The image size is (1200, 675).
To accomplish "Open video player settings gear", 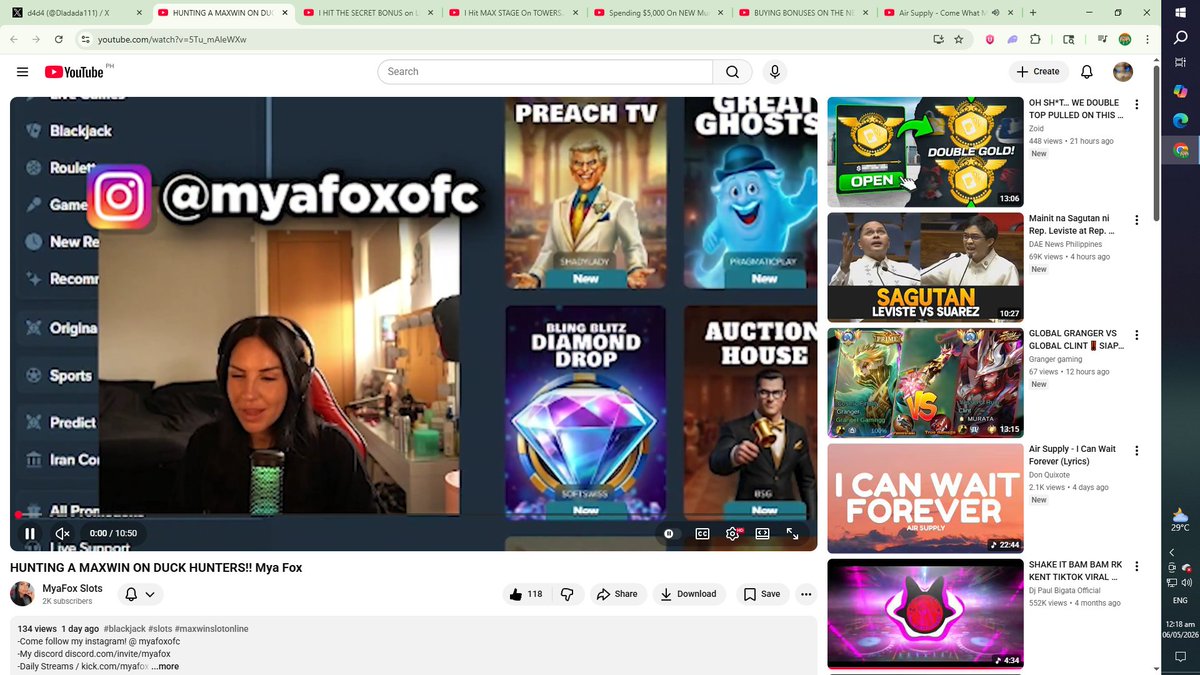I will (733, 534).
